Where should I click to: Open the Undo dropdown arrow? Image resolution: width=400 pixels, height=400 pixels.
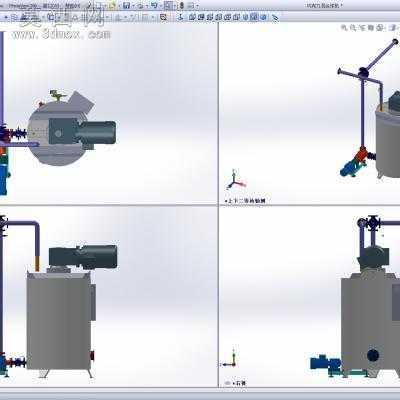click(x=160, y=6)
